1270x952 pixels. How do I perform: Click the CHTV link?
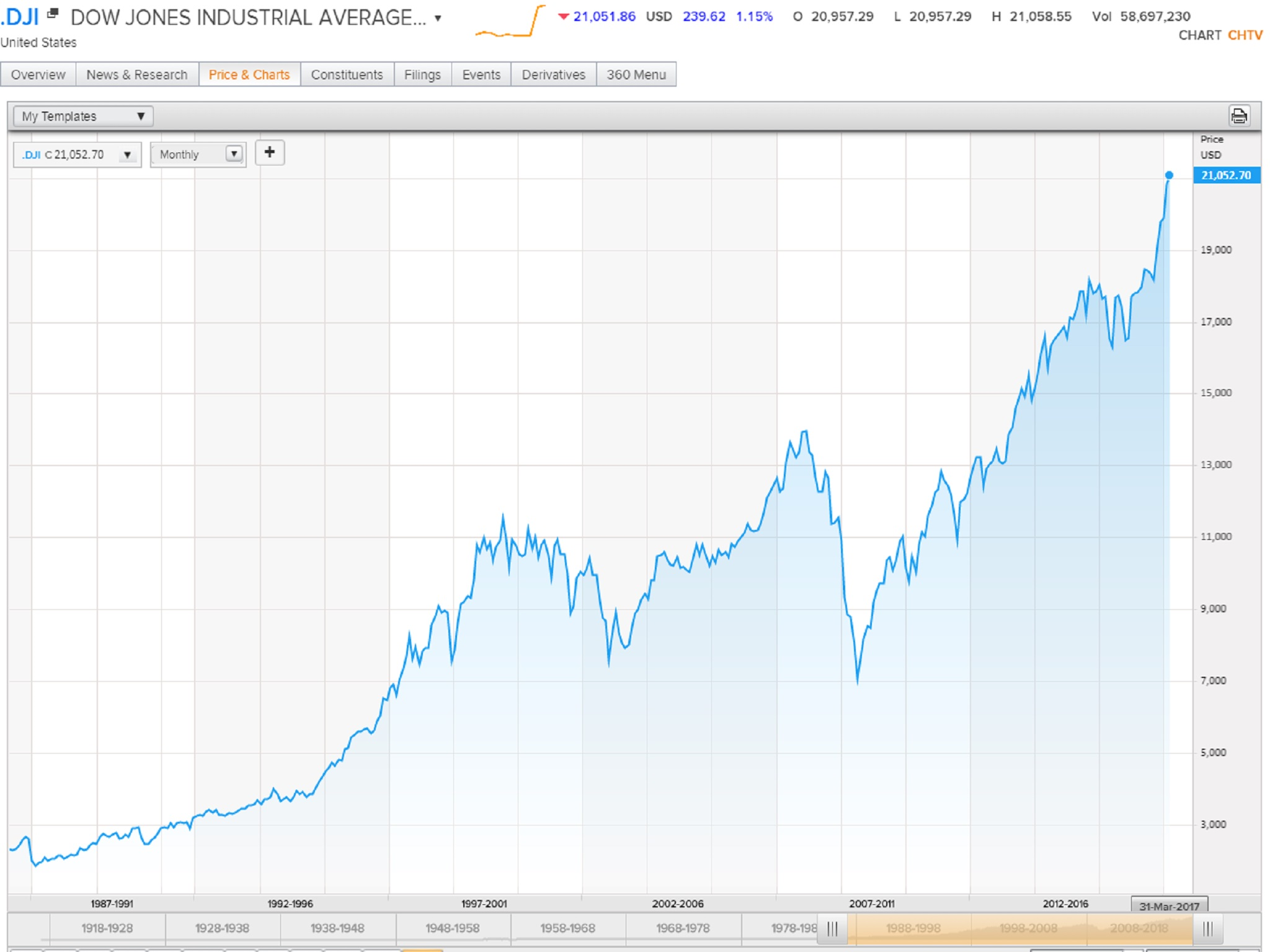pos(1245,35)
